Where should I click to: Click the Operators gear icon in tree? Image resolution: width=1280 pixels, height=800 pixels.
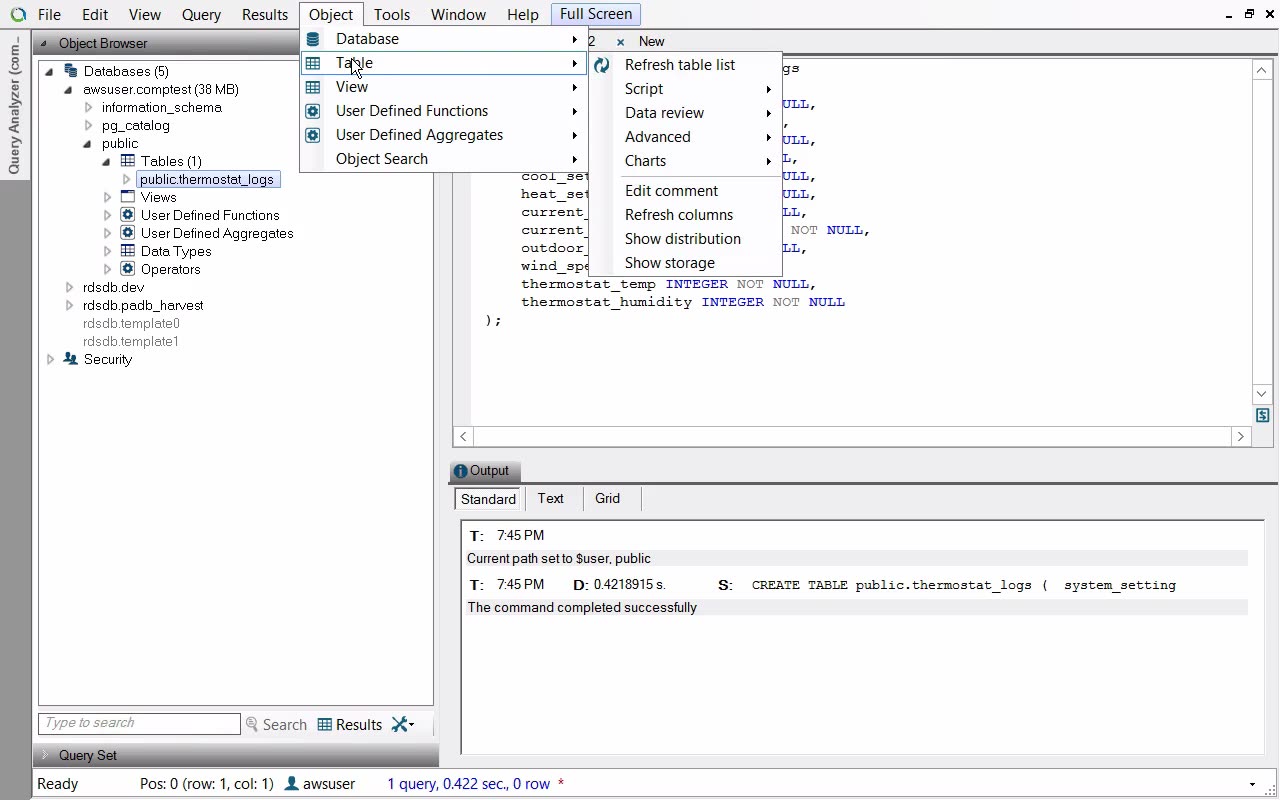128,269
